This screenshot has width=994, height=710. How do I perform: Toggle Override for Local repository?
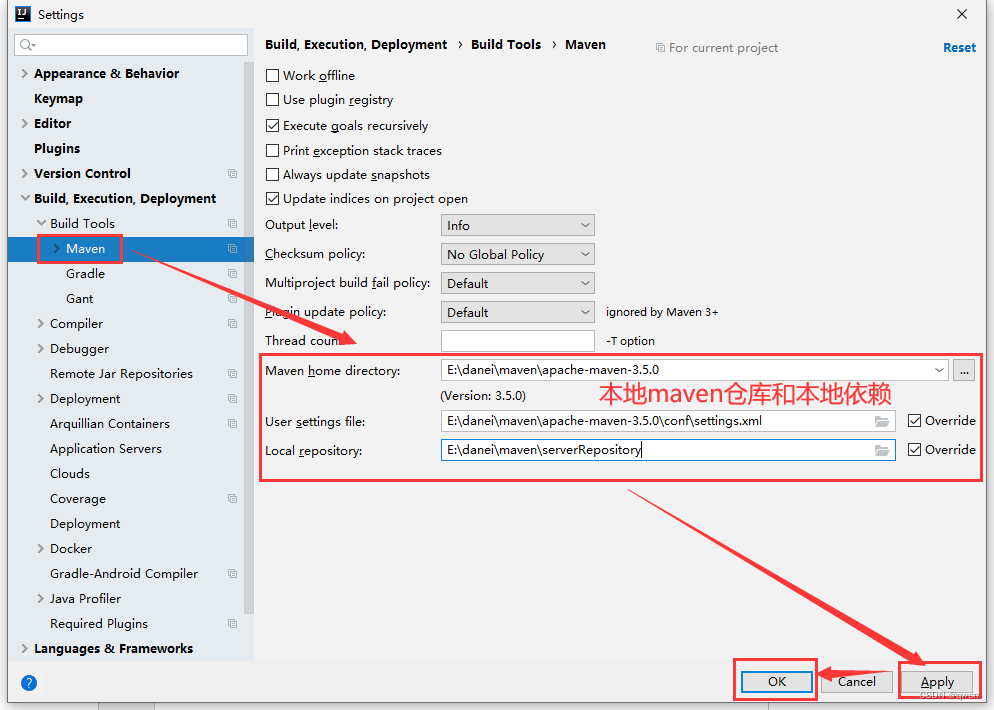(914, 449)
